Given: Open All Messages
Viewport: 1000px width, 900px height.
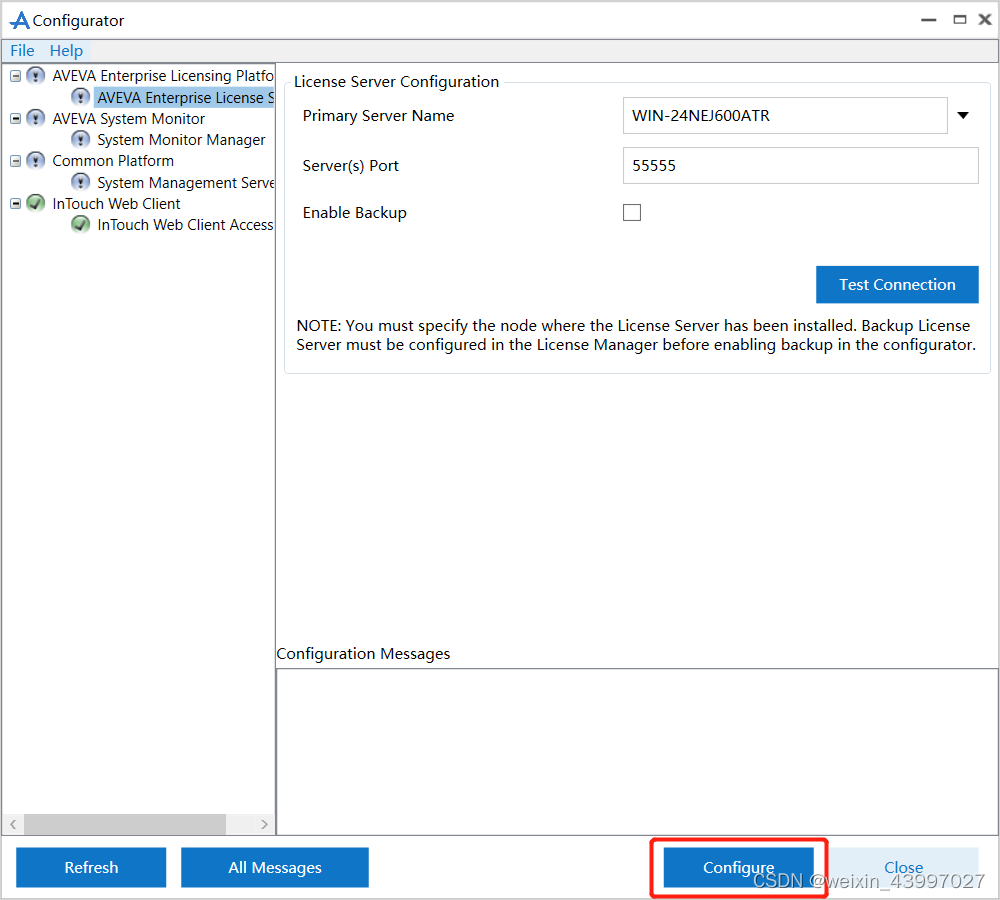Looking at the screenshot, I should coord(275,867).
